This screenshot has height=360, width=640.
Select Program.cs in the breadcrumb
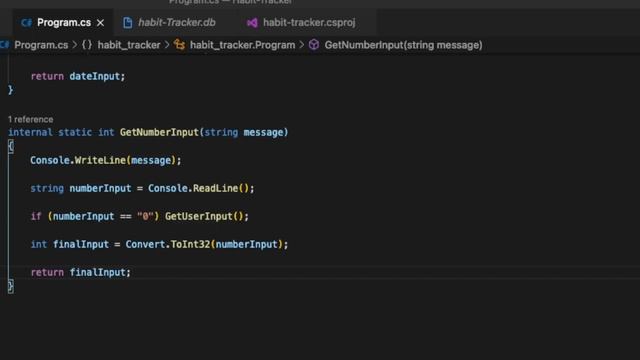41,45
